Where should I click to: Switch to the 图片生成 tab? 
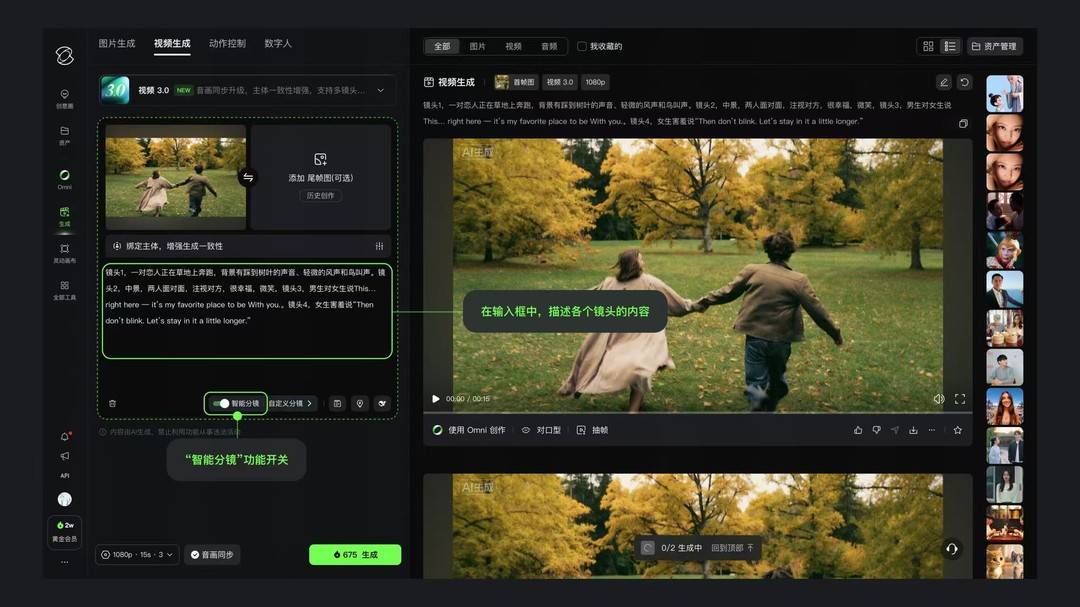[117, 43]
